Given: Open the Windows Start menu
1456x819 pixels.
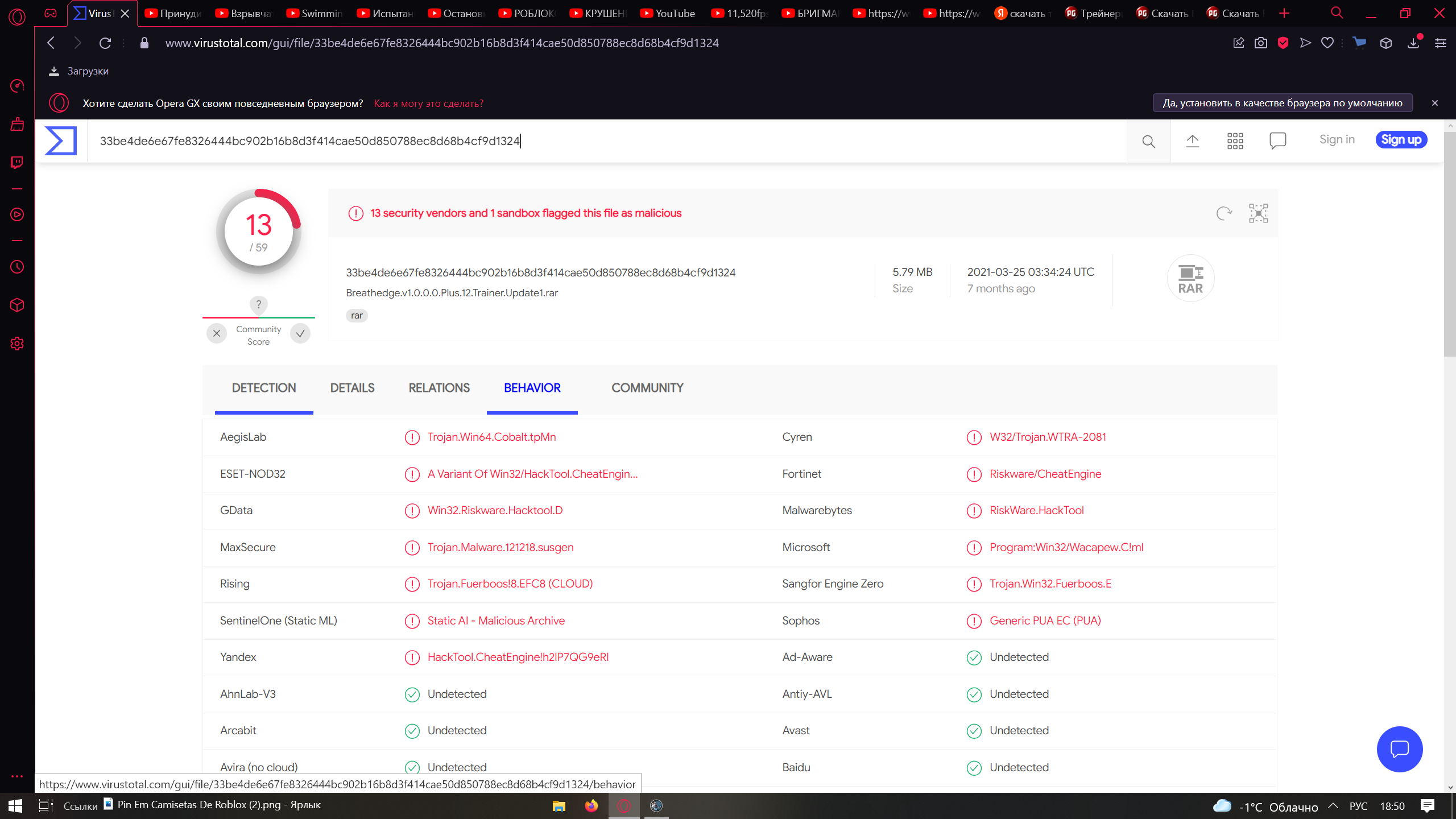Looking at the screenshot, I should point(15,806).
